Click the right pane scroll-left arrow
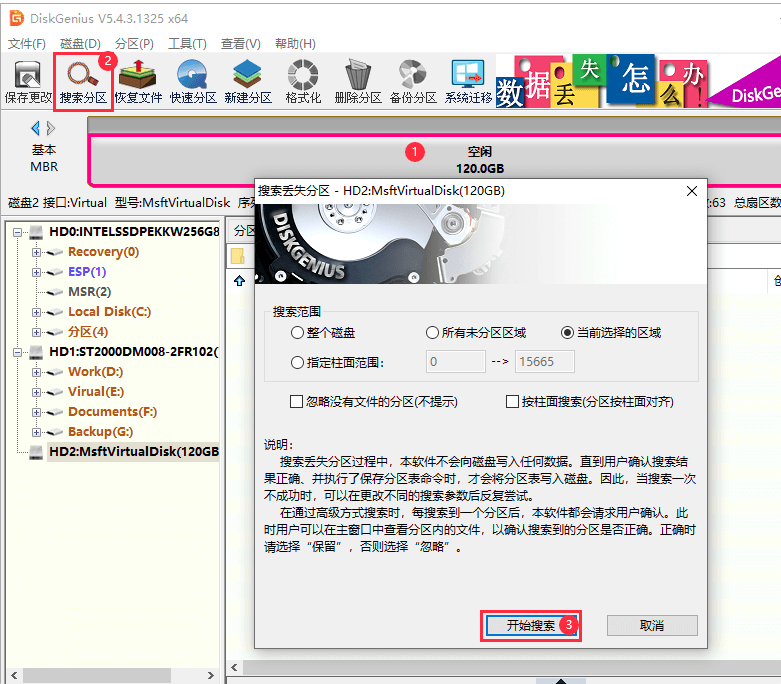Viewport: 781px width, 684px height. tap(235, 667)
